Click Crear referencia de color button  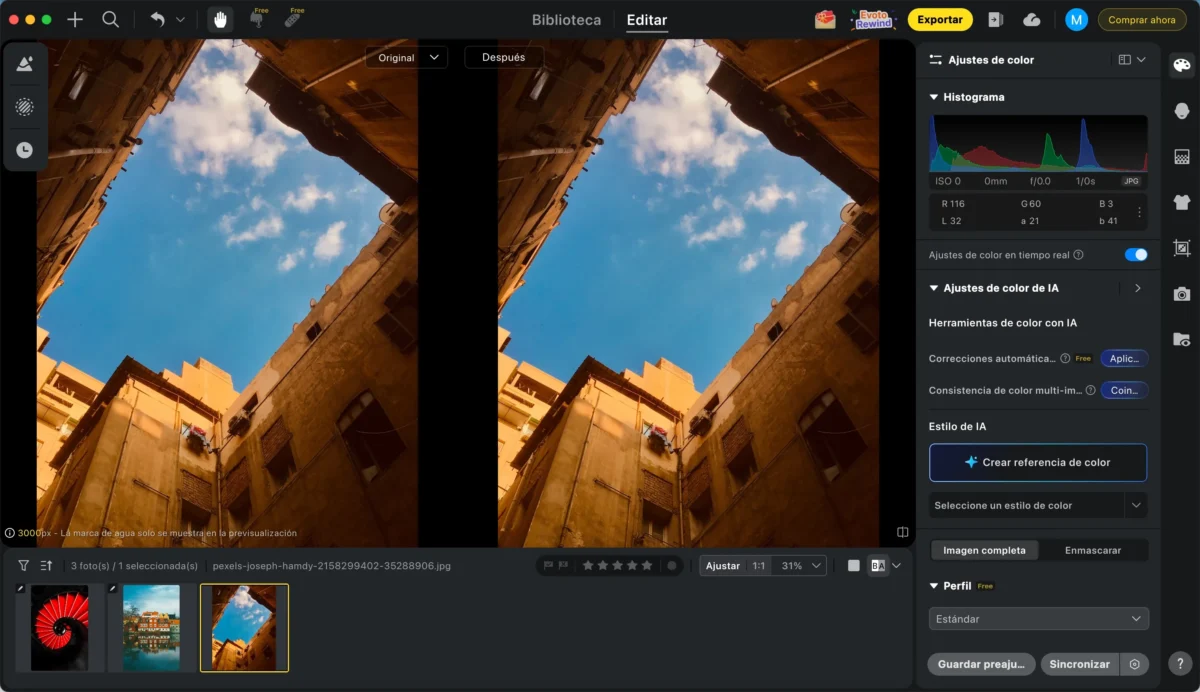(1038, 463)
